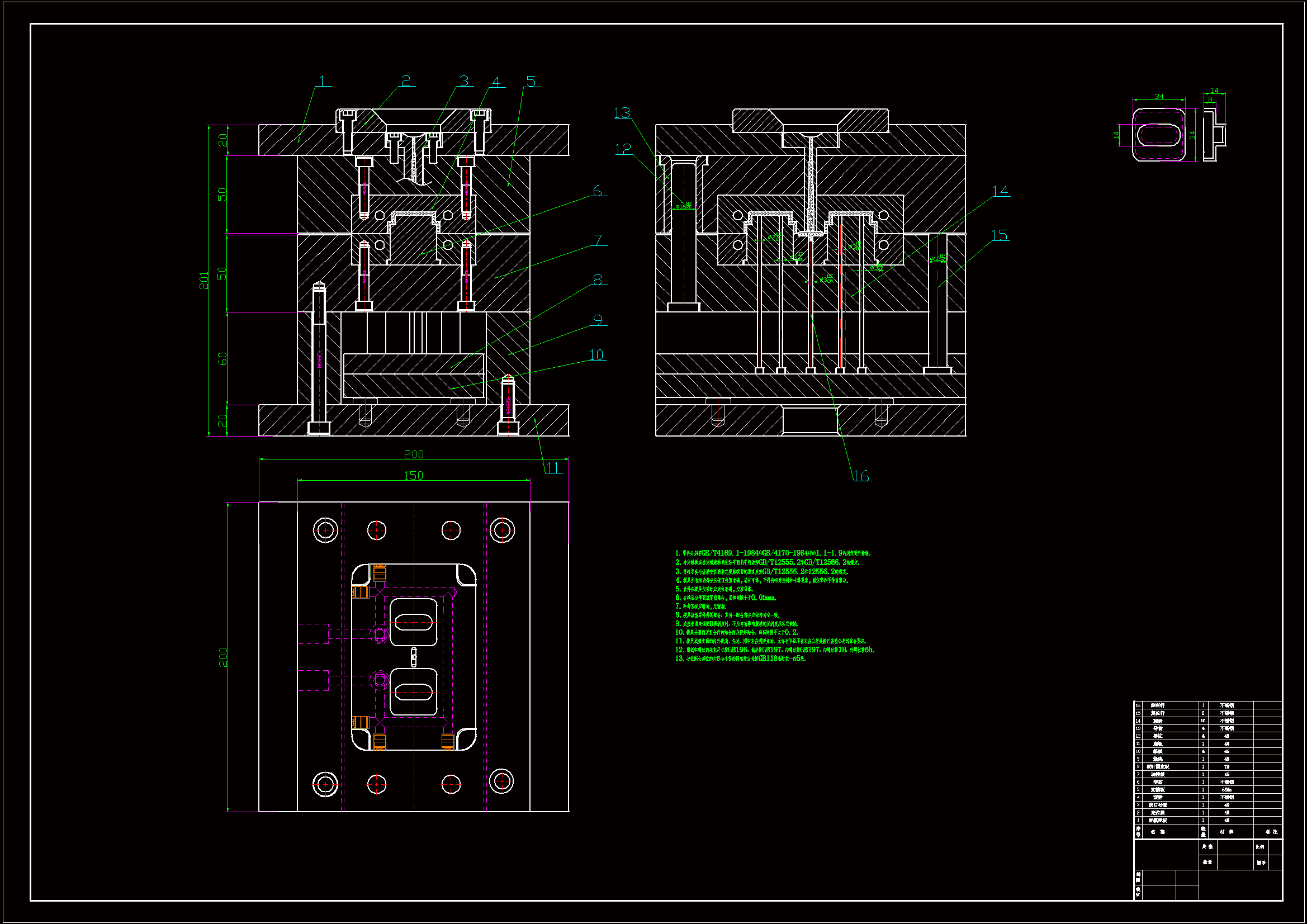Click technical requirement note line 13

740,658
